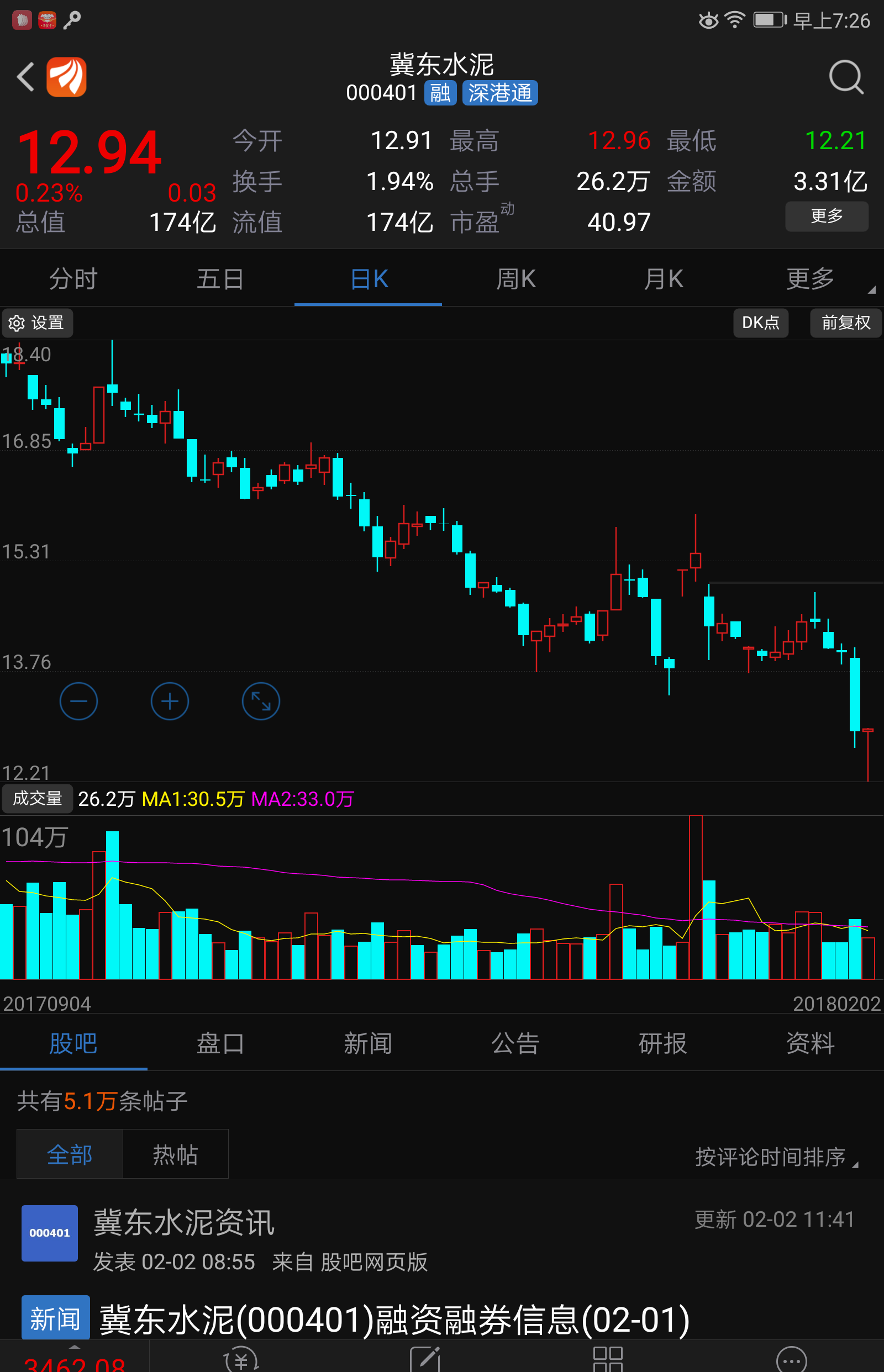Zoom out chart with minus circle
The height and width of the screenshot is (1372, 884).
tap(78, 701)
